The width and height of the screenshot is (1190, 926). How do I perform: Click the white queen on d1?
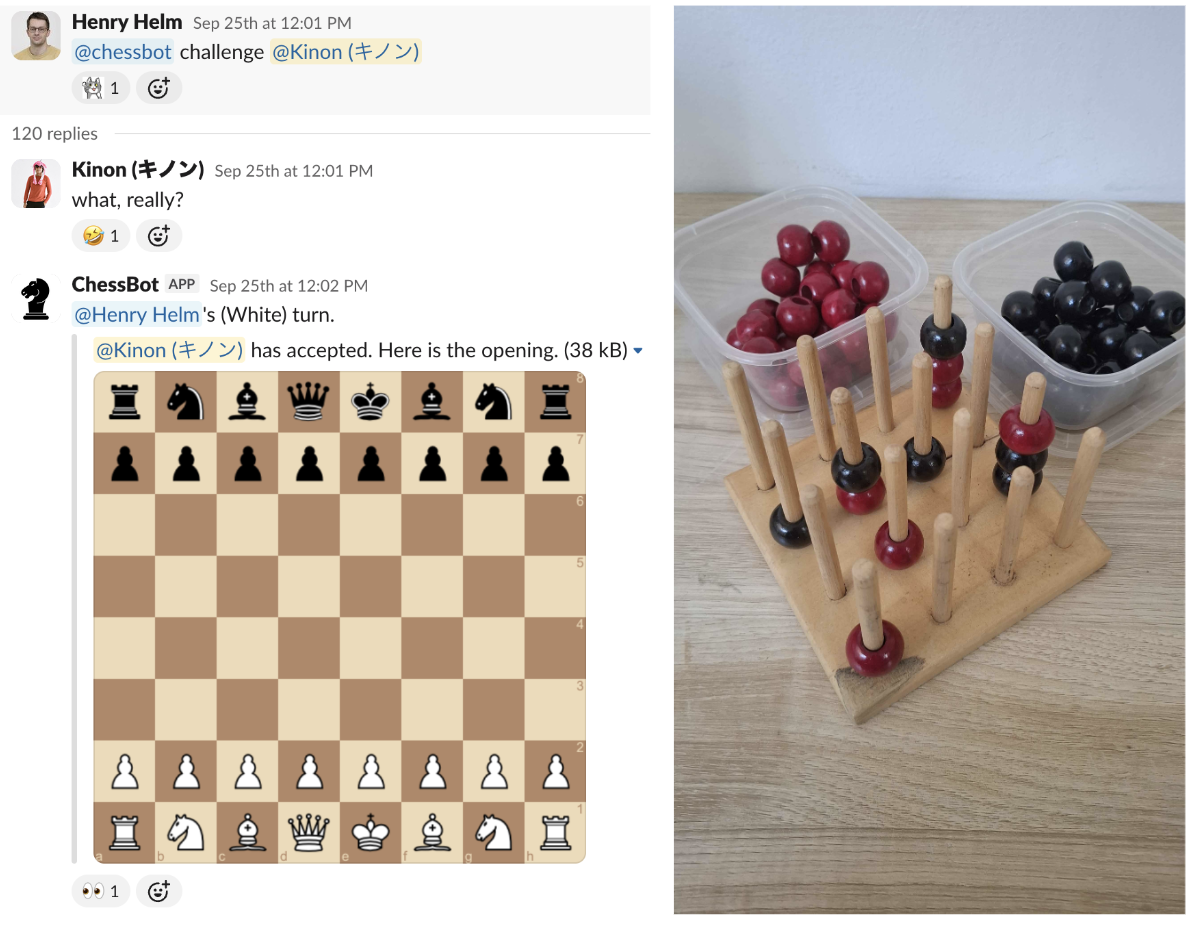pos(309,832)
